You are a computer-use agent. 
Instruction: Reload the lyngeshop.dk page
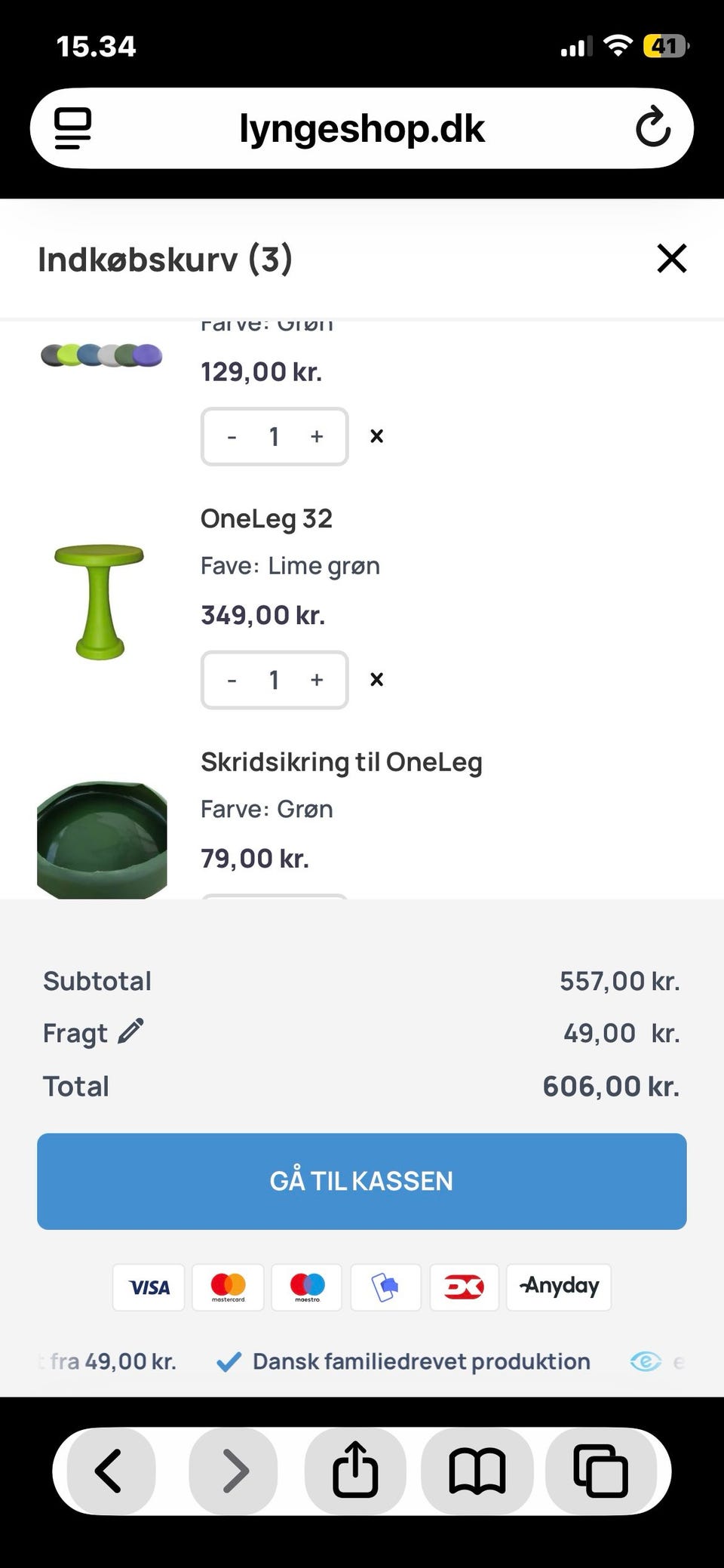tap(652, 128)
